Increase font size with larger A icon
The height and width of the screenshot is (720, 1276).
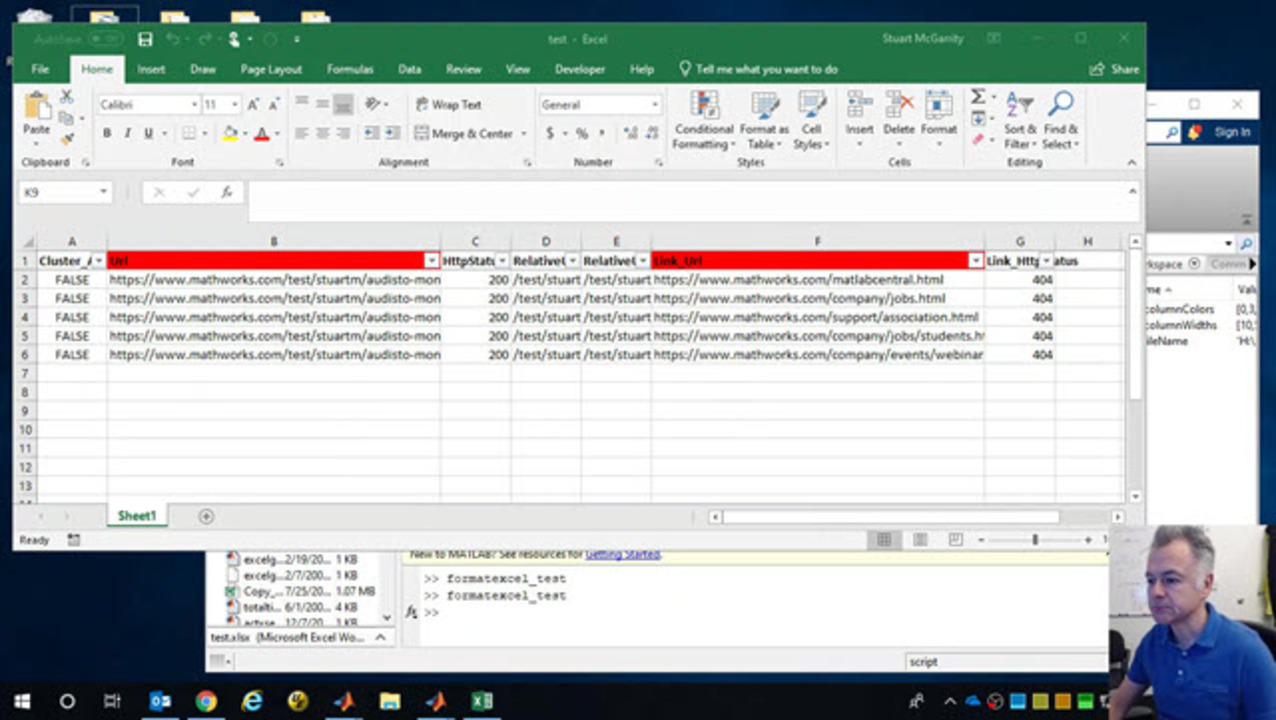pos(253,104)
